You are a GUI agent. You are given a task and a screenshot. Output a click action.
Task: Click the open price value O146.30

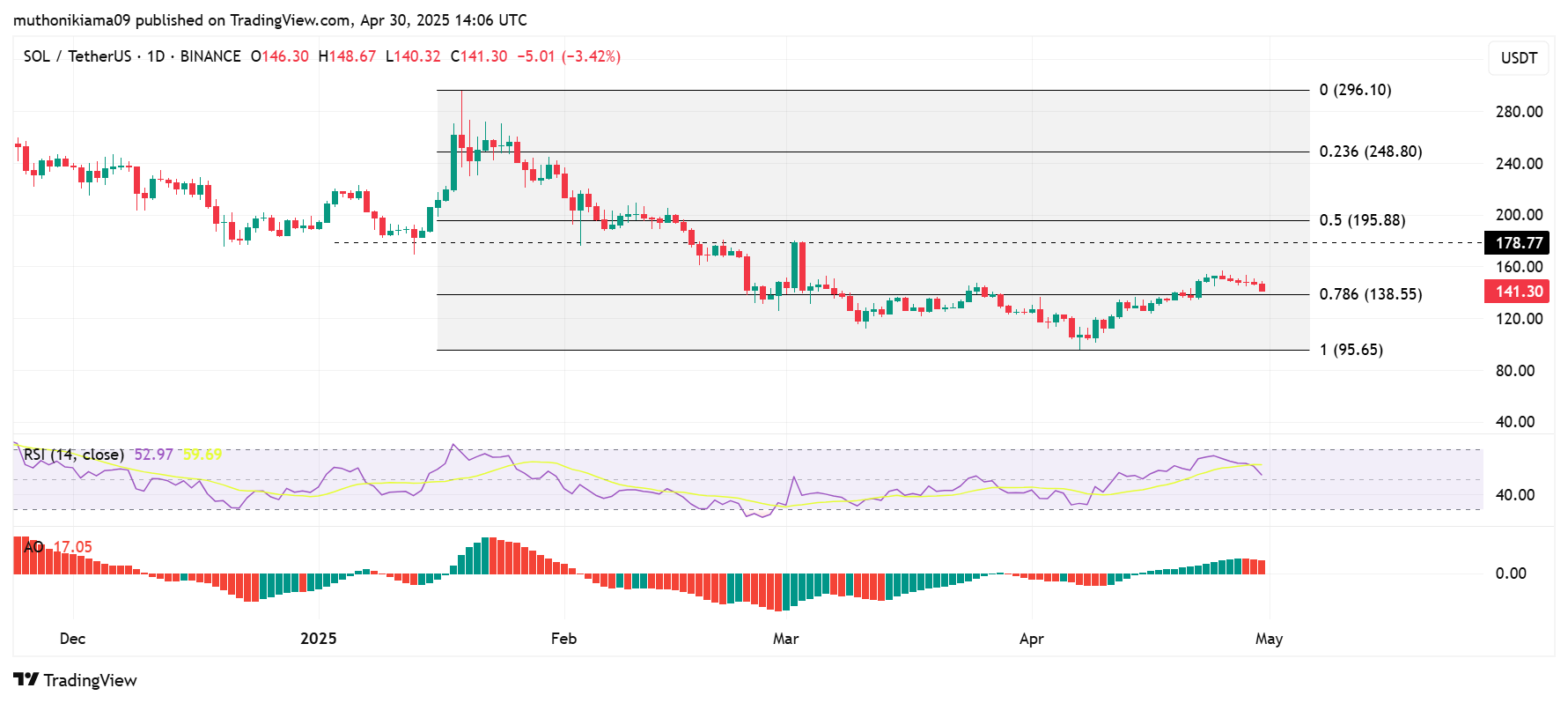point(280,56)
